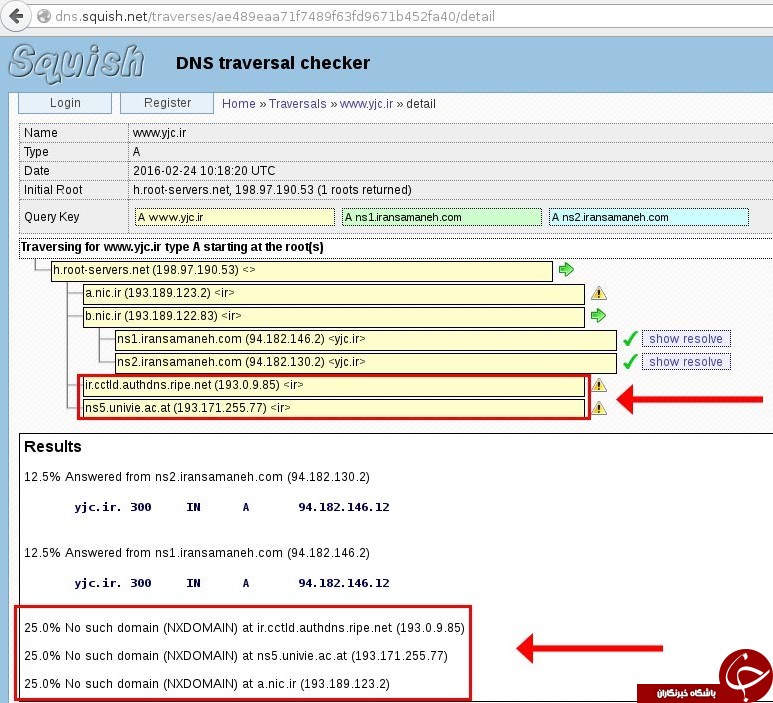Select ns1.iransamaneh.com (94.182.146.2) tree node
Image resolution: width=773 pixels, height=703 pixels.
click(x=366, y=340)
